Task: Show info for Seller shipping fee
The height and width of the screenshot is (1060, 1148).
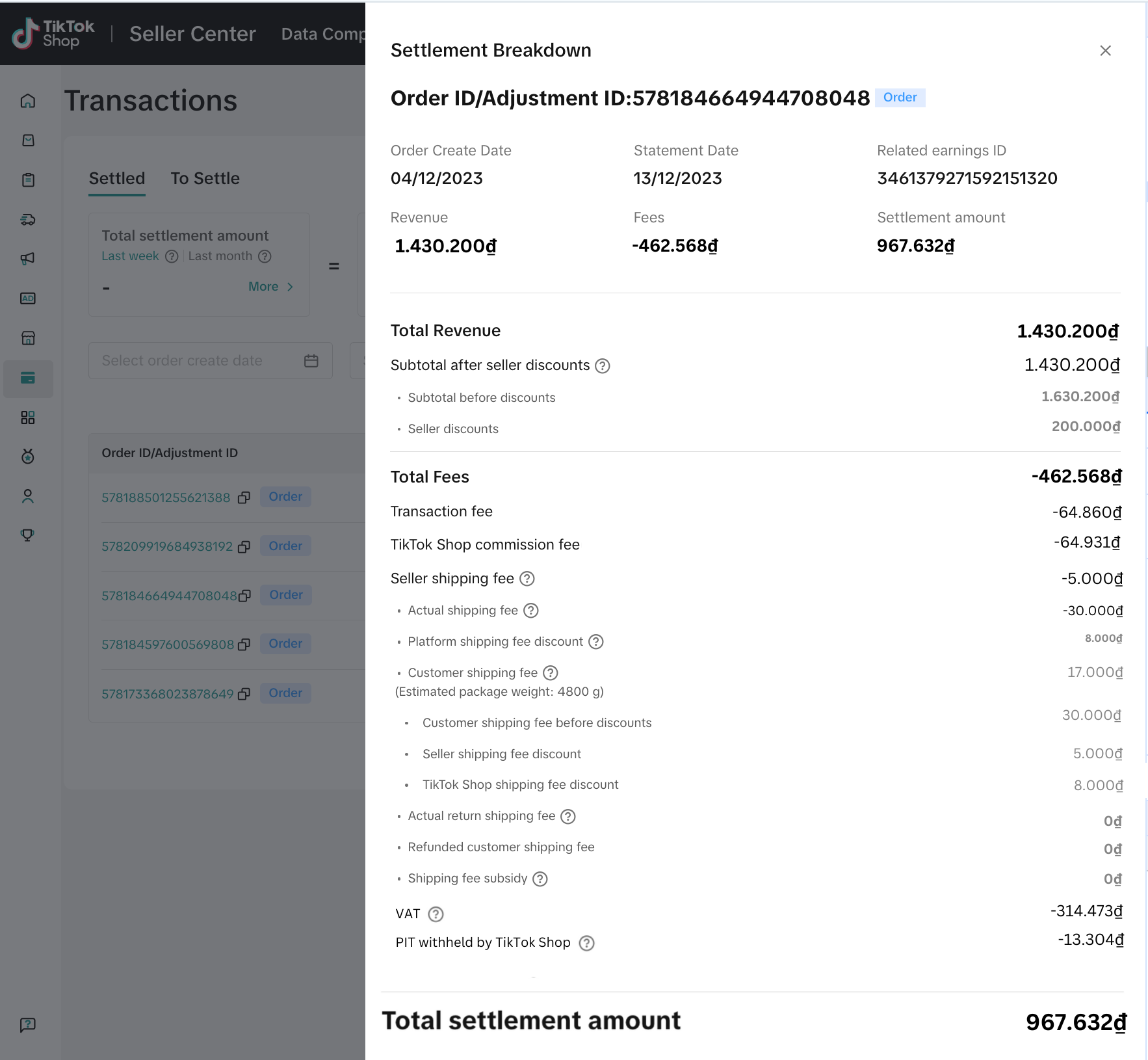Action: click(x=527, y=579)
